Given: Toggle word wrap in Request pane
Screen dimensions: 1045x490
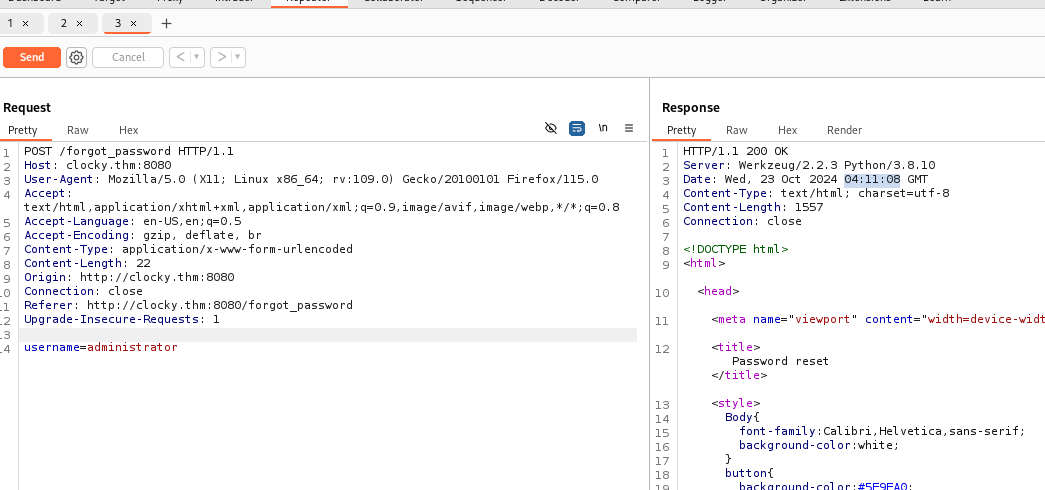Looking at the screenshot, I should (x=576, y=128).
